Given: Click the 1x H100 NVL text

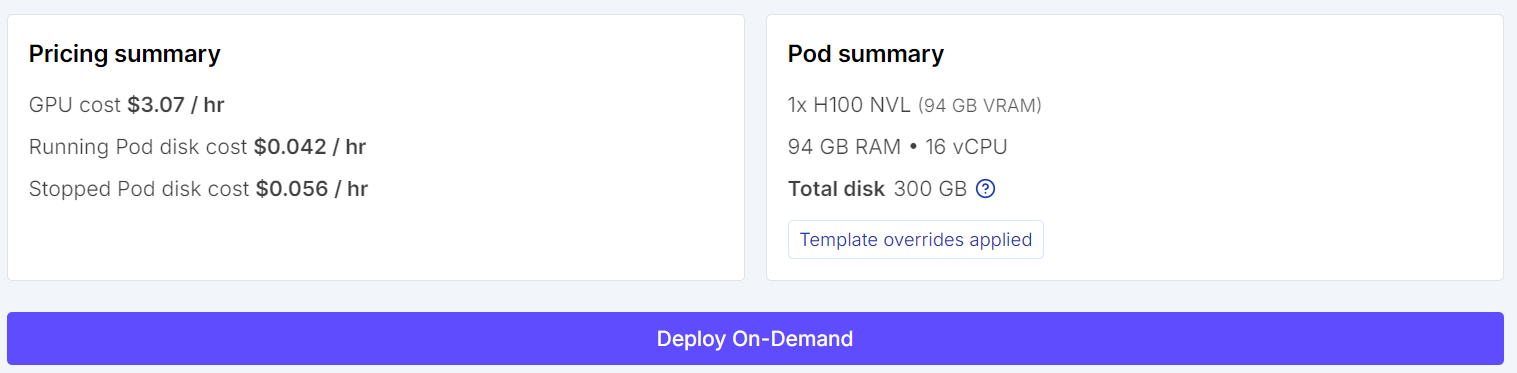Looking at the screenshot, I should click(850, 105).
